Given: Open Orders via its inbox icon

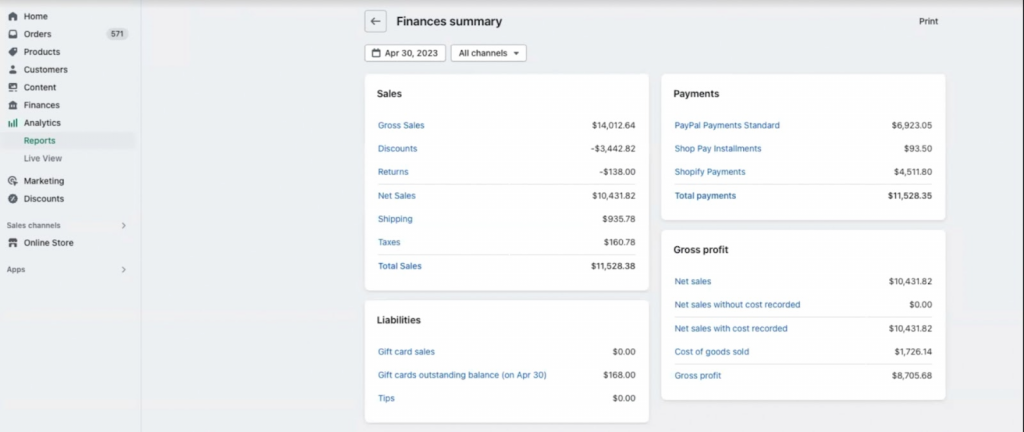Looking at the screenshot, I should [12, 34].
